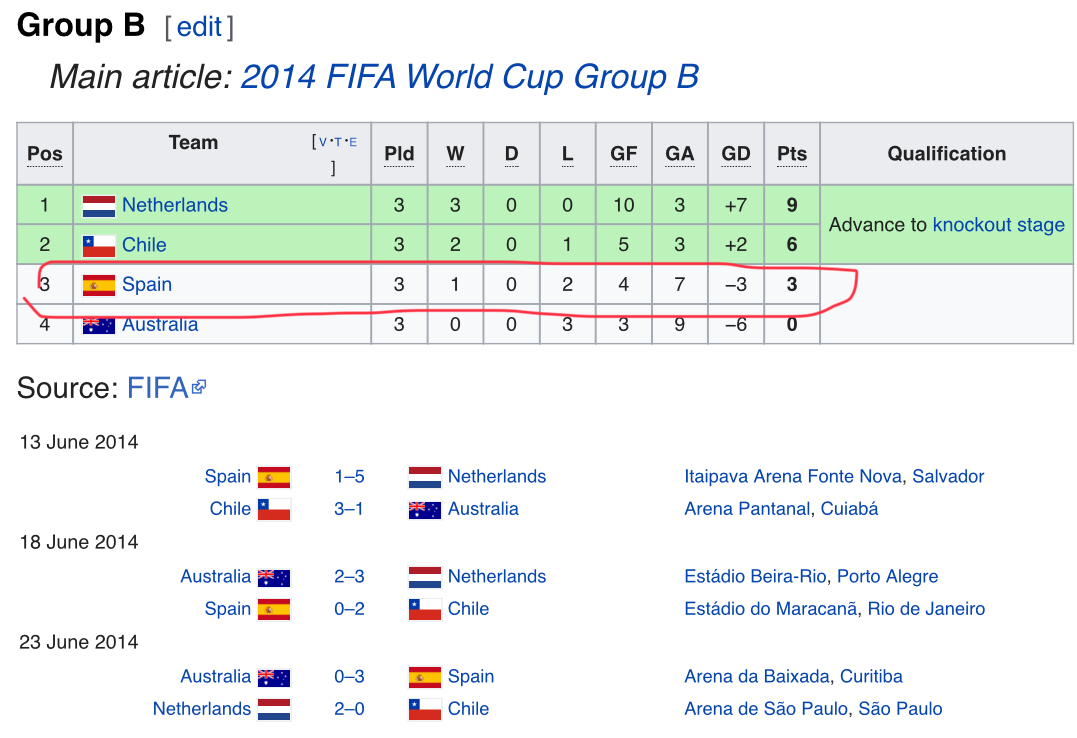Viewport: 1077px width, 738px height.
Task: Click the T talk template link
Action: (338, 142)
